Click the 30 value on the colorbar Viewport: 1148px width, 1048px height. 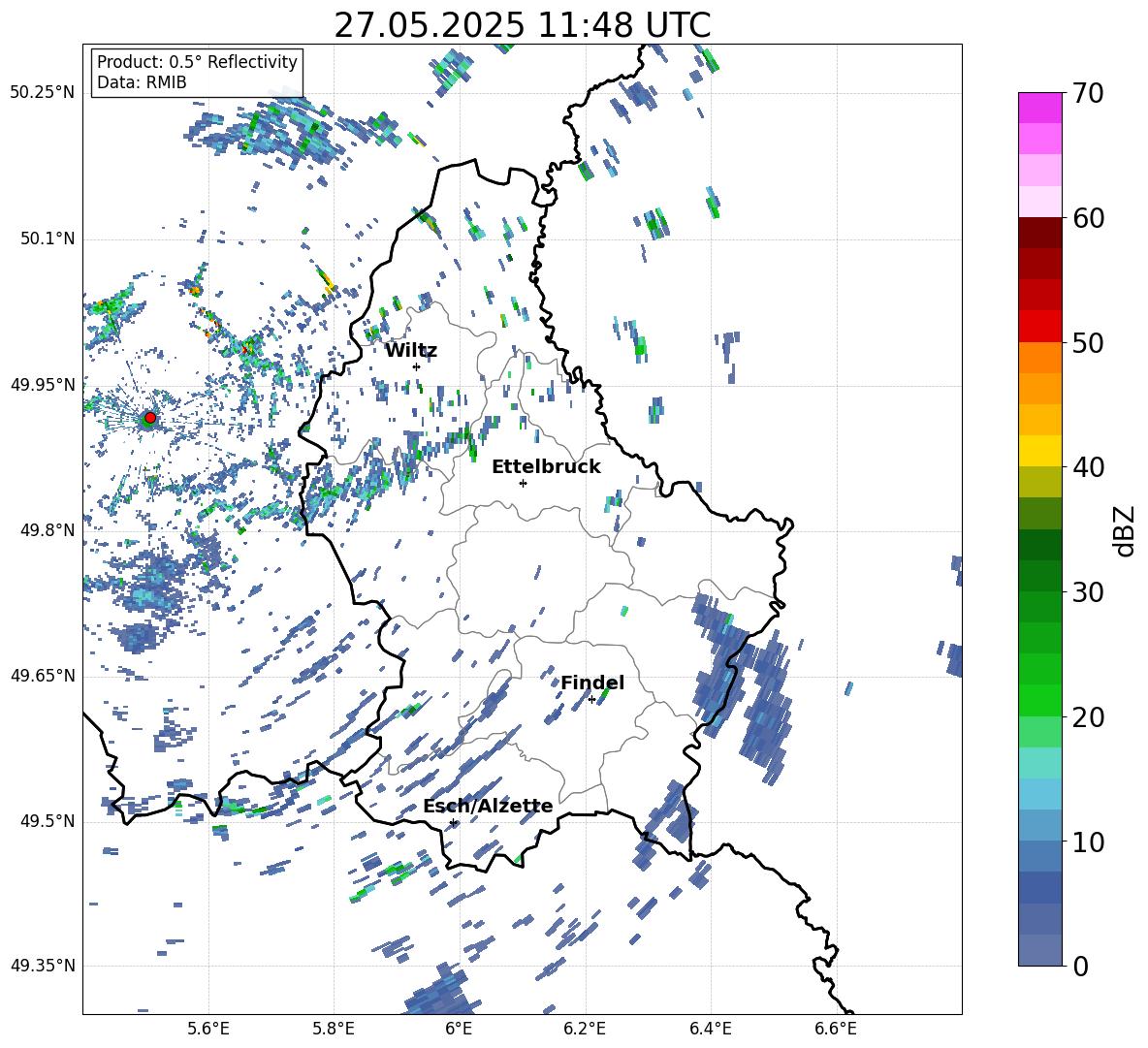click(1087, 592)
